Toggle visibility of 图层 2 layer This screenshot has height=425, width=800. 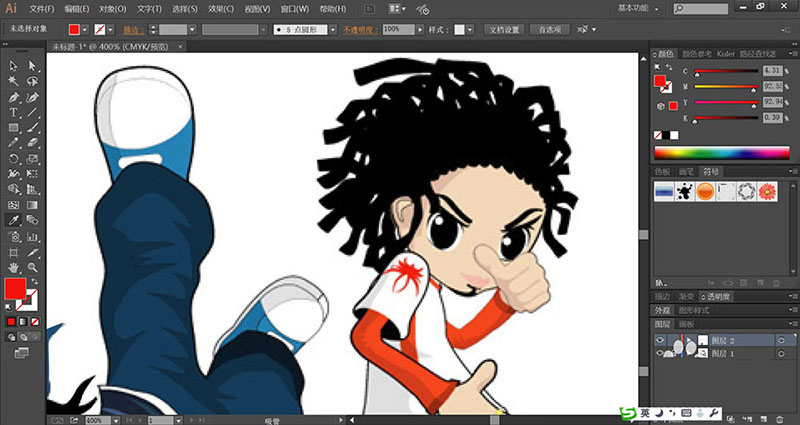pos(660,340)
